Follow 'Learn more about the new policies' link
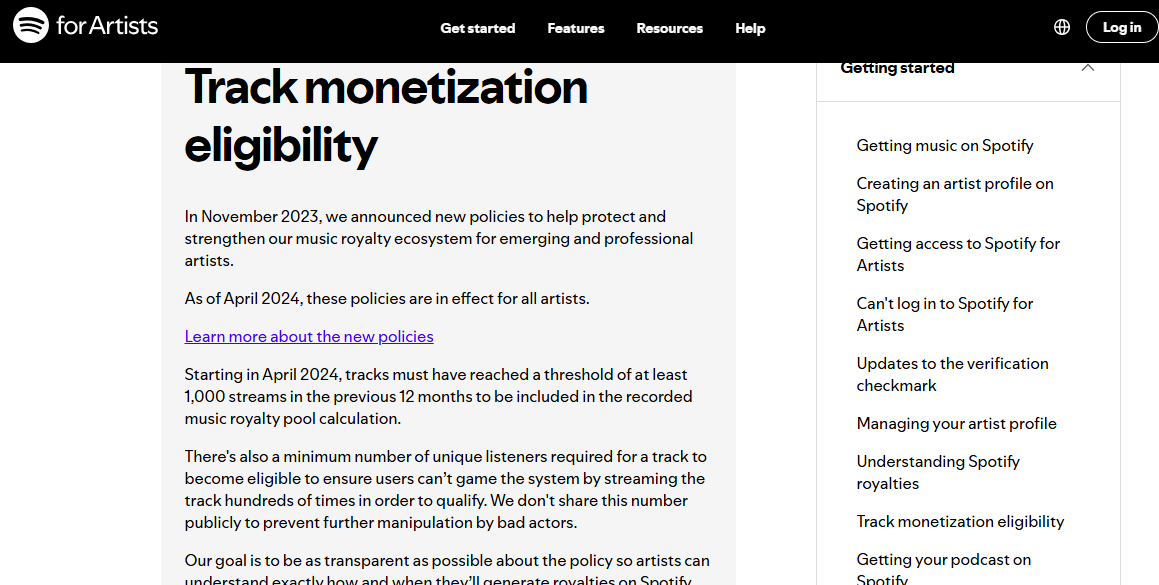 click(x=309, y=337)
